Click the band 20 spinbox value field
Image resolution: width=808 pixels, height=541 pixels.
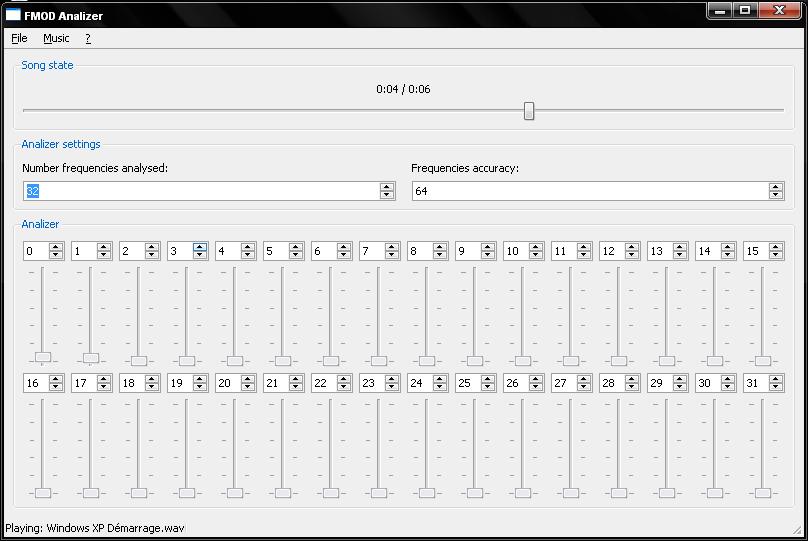tap(228, 383)
